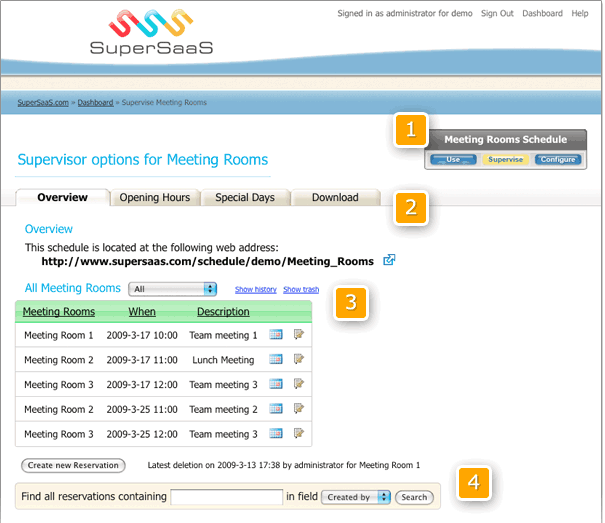Expand the Created by field dropdown
Screen dimensions: 605x523
(x=356, y=497)
